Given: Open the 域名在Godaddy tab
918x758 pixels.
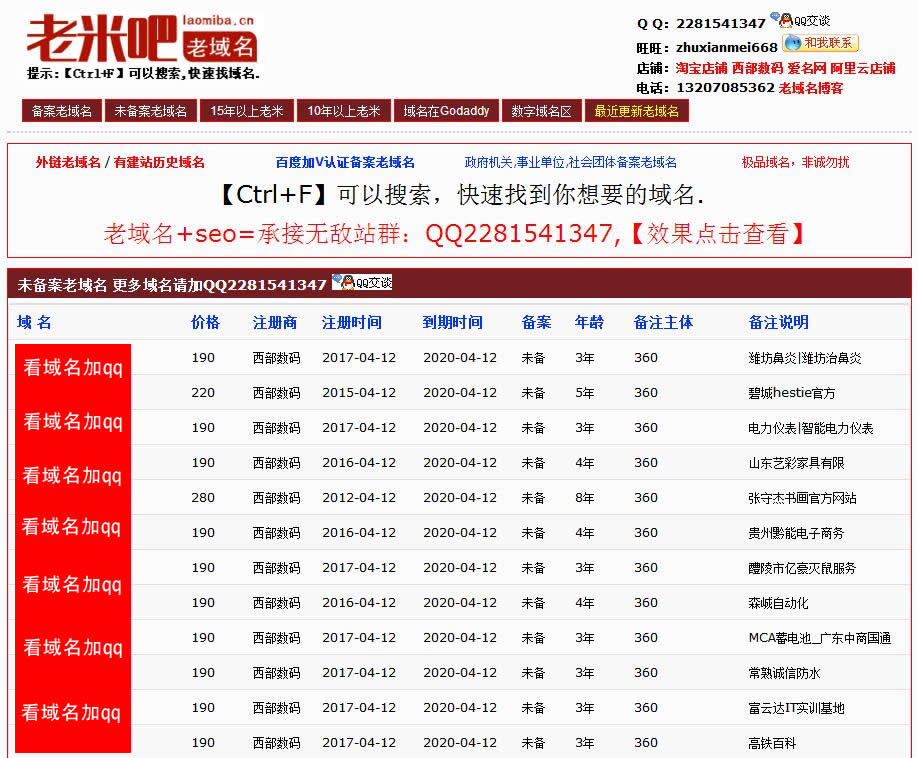Looking at the screenshot, I should click(446, 111).
